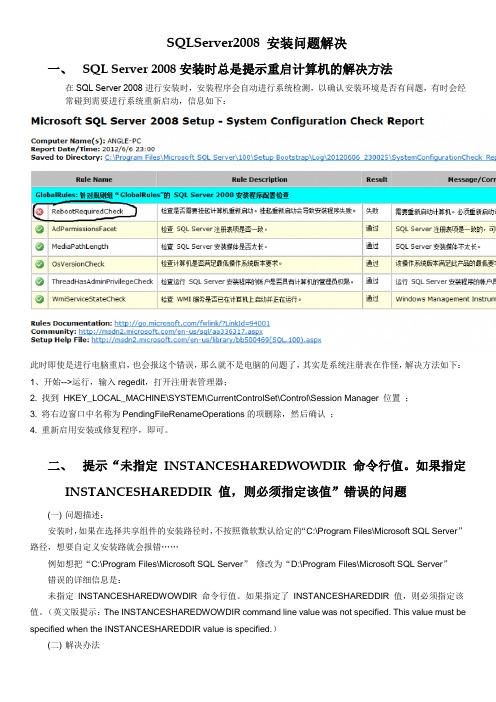Click the 通过 result in WmiServiceStateCheck row
Screen dimensions: 496x702
click(x=372, y=298)
